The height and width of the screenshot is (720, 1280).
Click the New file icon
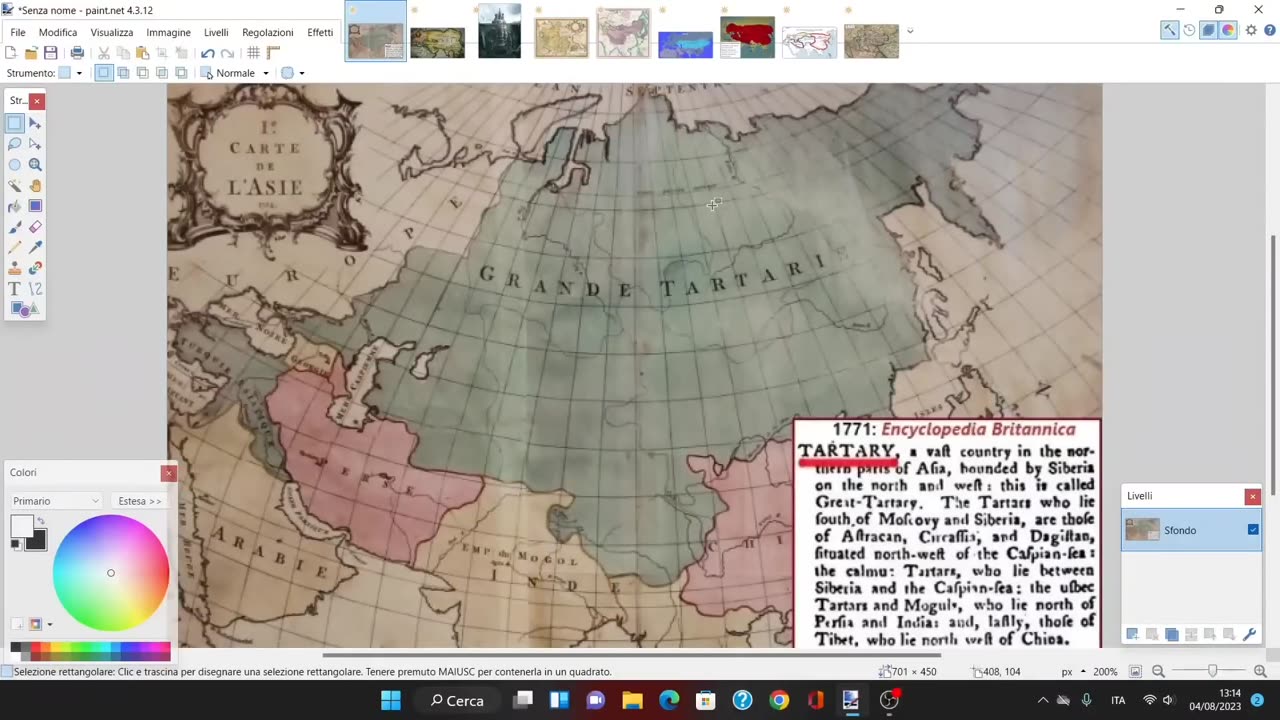[x=12, y=53]
